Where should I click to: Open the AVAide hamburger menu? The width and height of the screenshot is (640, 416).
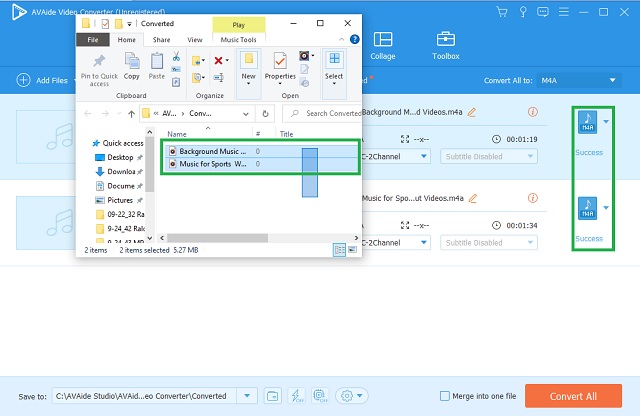[564, 12]
